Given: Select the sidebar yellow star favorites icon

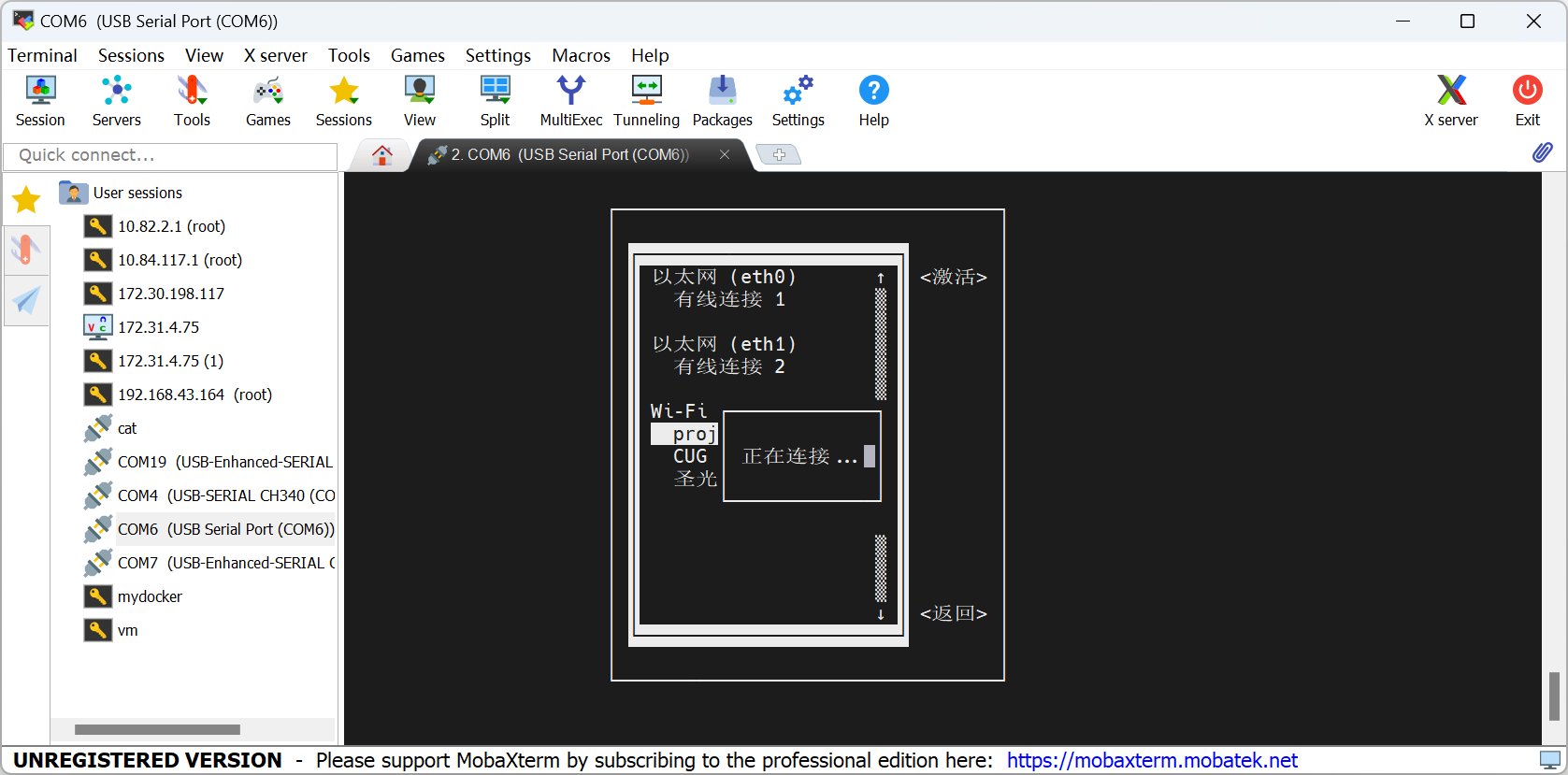Looking at the screenshot, I should tap(26, 199).
